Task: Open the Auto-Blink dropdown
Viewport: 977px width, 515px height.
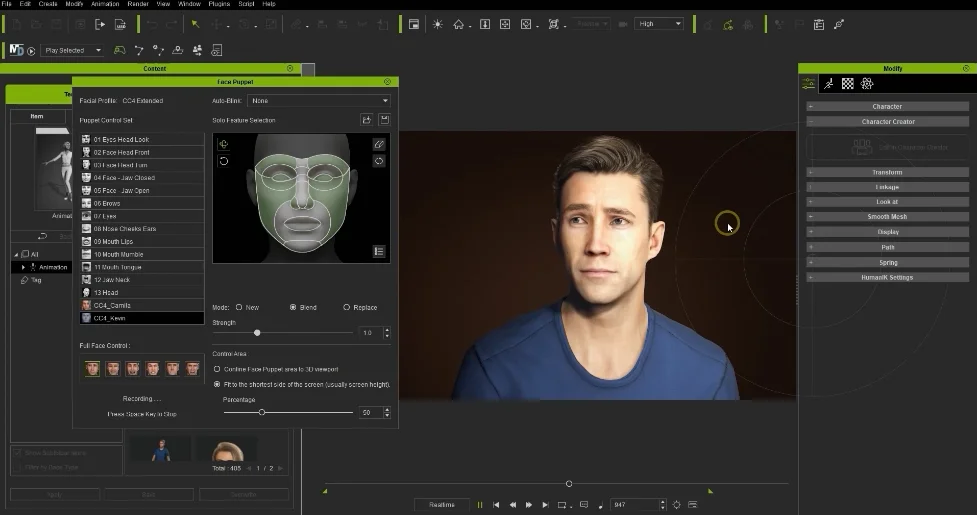Action: tap(319, 101)
